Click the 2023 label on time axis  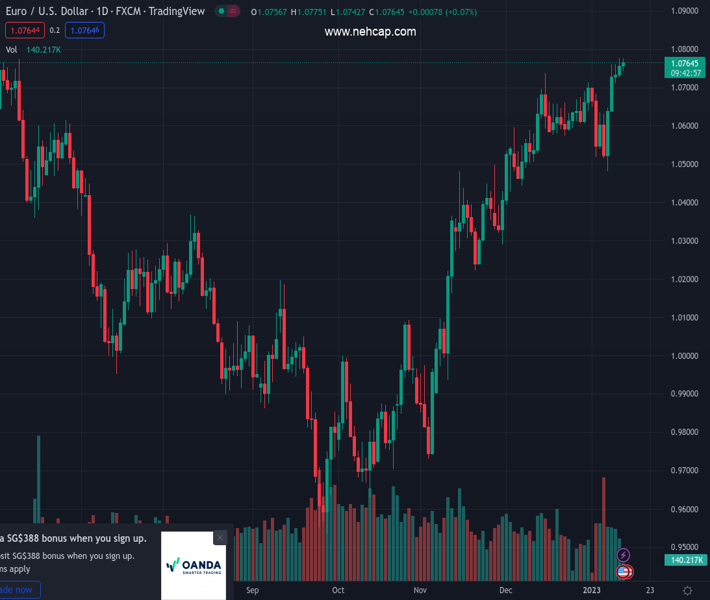[x=594, y=591]
